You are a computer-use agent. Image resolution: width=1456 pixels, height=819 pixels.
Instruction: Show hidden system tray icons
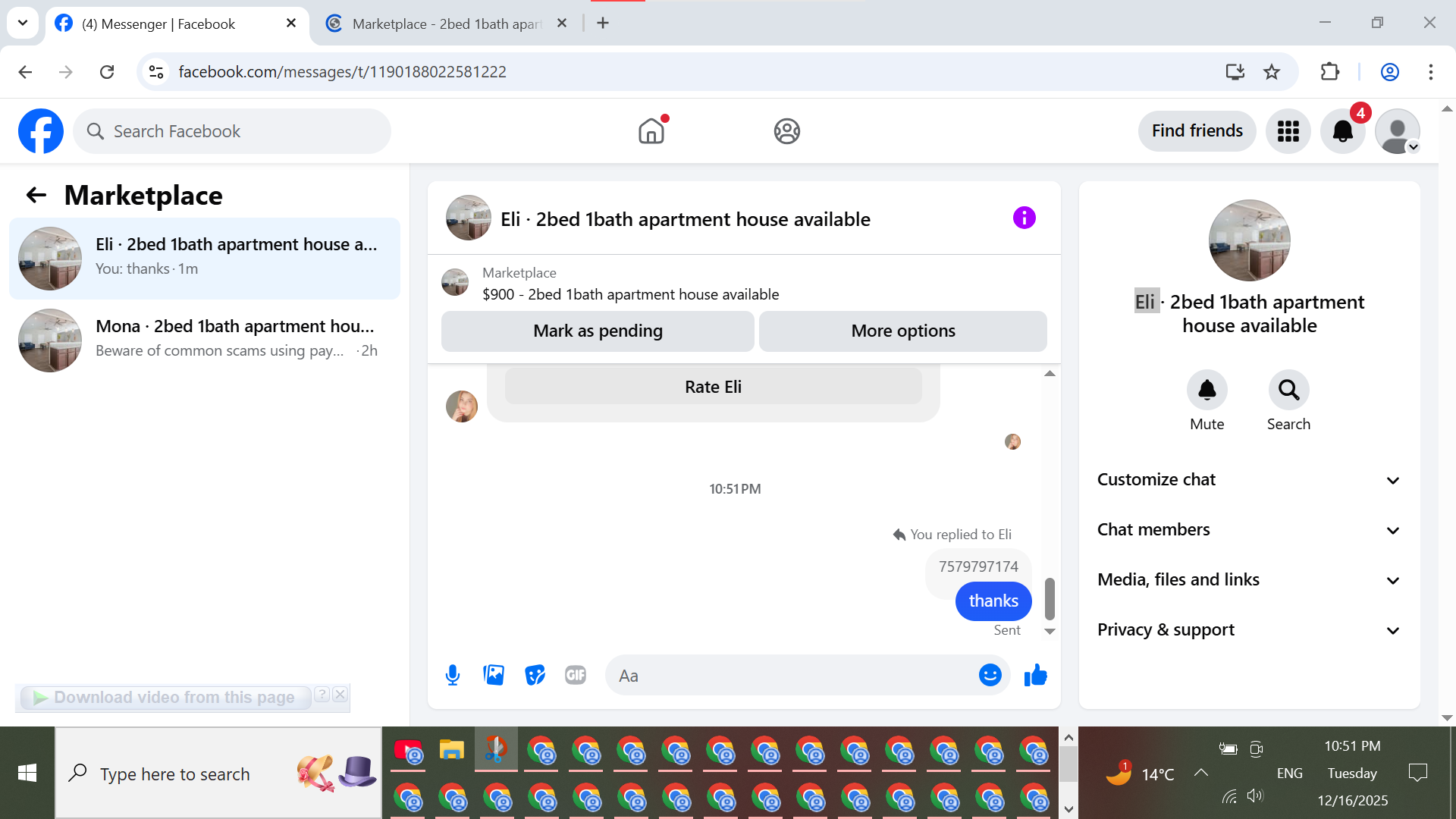[1201, 773]
